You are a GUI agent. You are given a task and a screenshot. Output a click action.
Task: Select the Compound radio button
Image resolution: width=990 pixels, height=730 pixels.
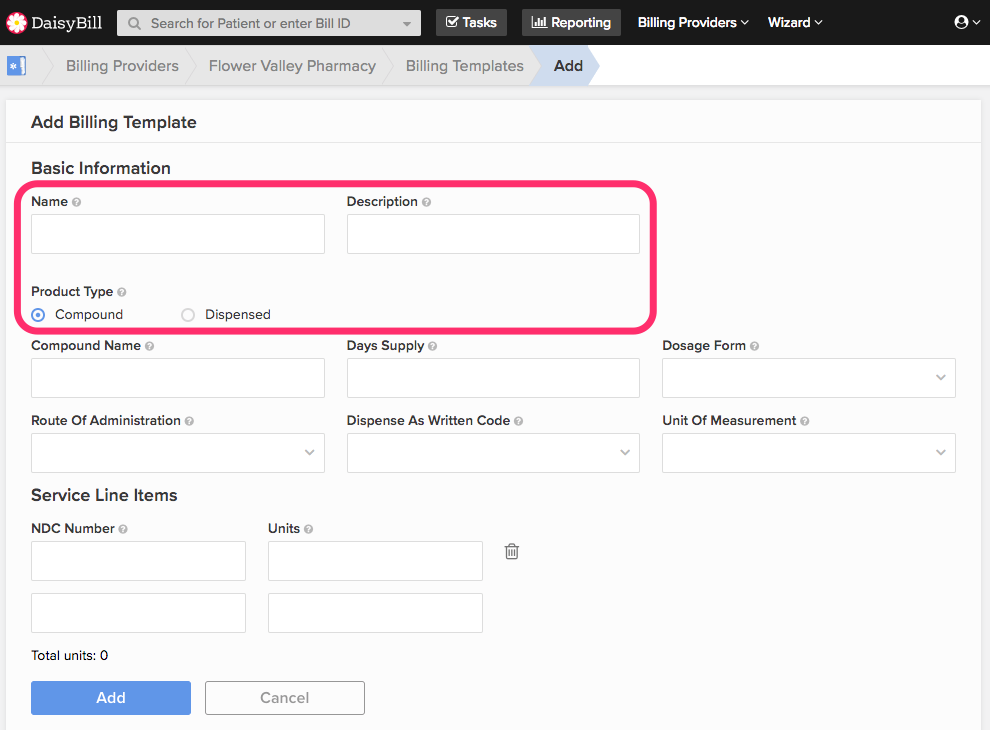pyautogui.click(x=39, y=314)
